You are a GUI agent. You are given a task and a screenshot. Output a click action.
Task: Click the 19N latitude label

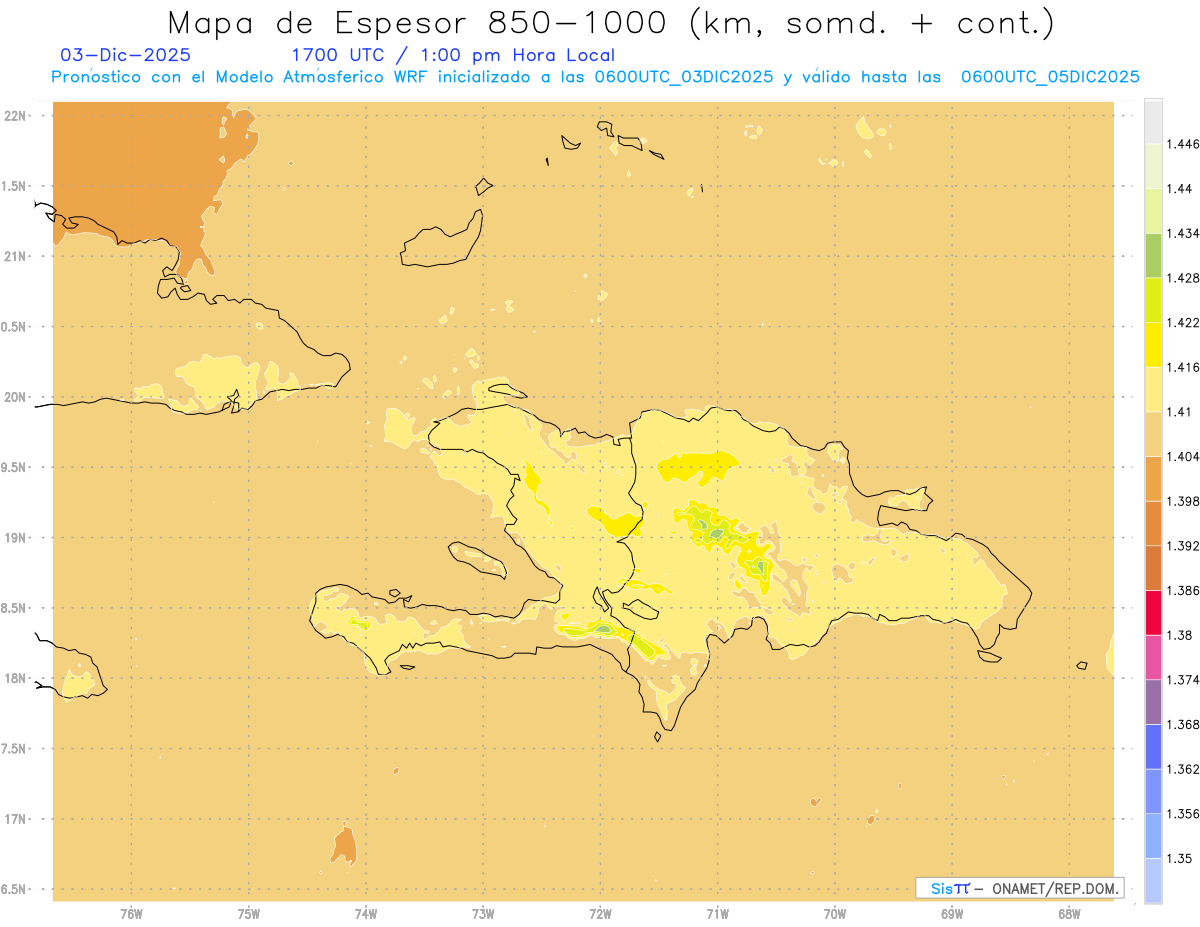tap(16, 538)
